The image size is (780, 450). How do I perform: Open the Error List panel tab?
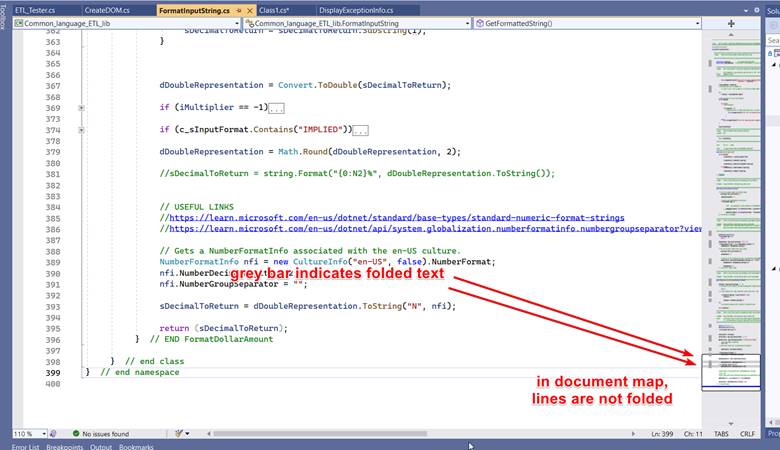[x=25, y=447]
